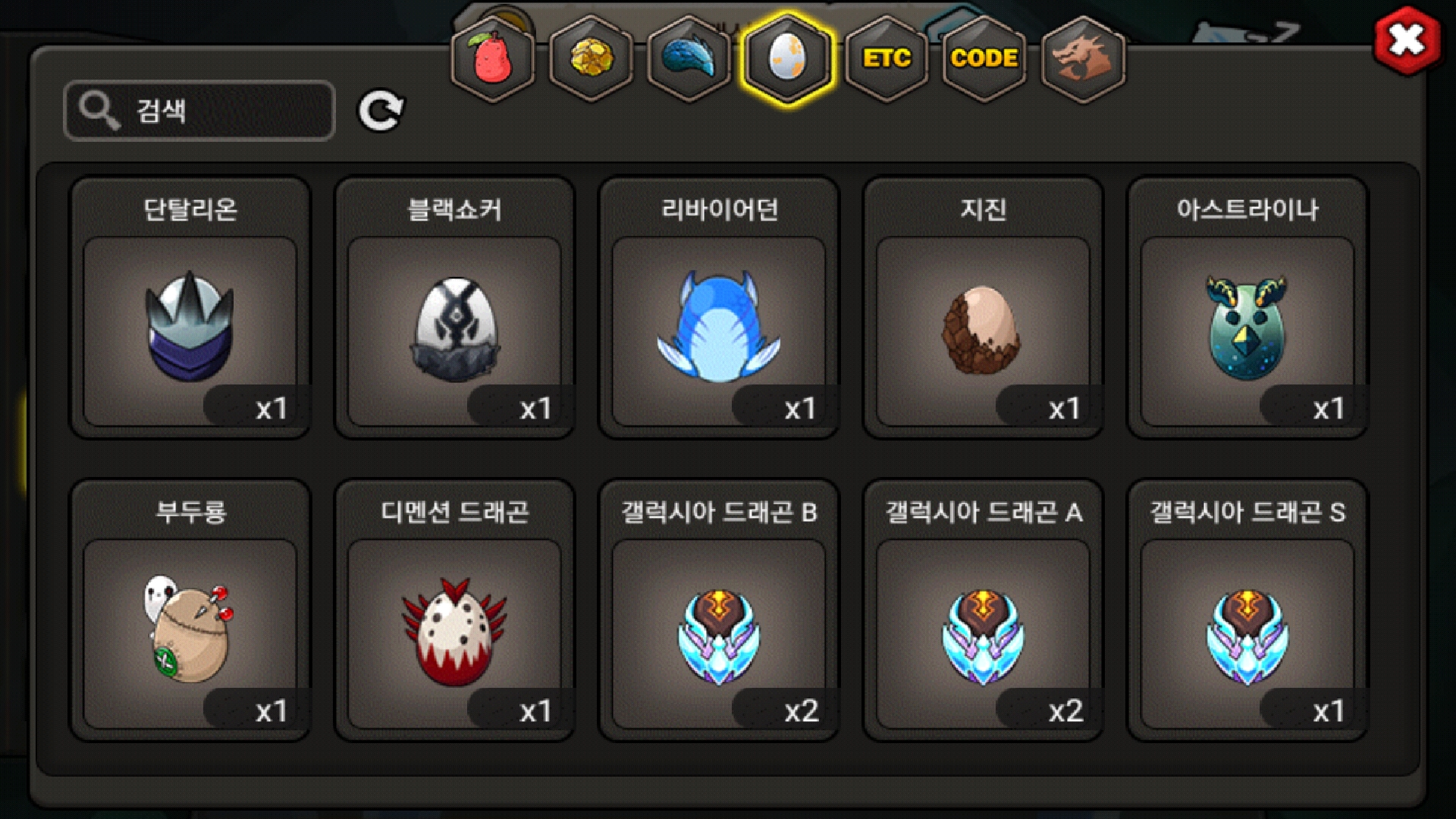Select the 갤럭시아 드래곤 B egg
Screen dimensions: 1456x819
[x=719, y=610]
